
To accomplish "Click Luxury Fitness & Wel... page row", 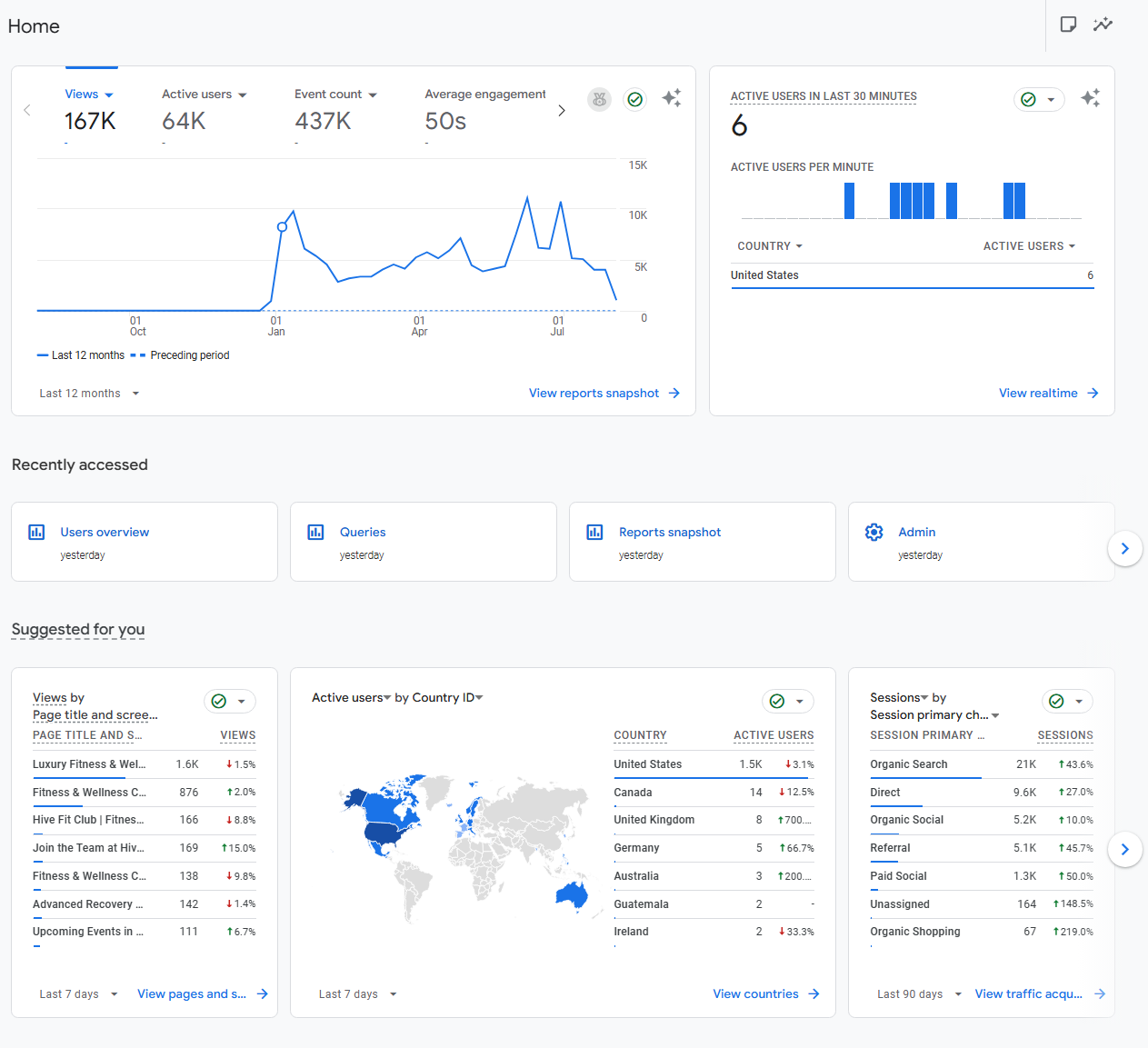I will tap(145, 764).
